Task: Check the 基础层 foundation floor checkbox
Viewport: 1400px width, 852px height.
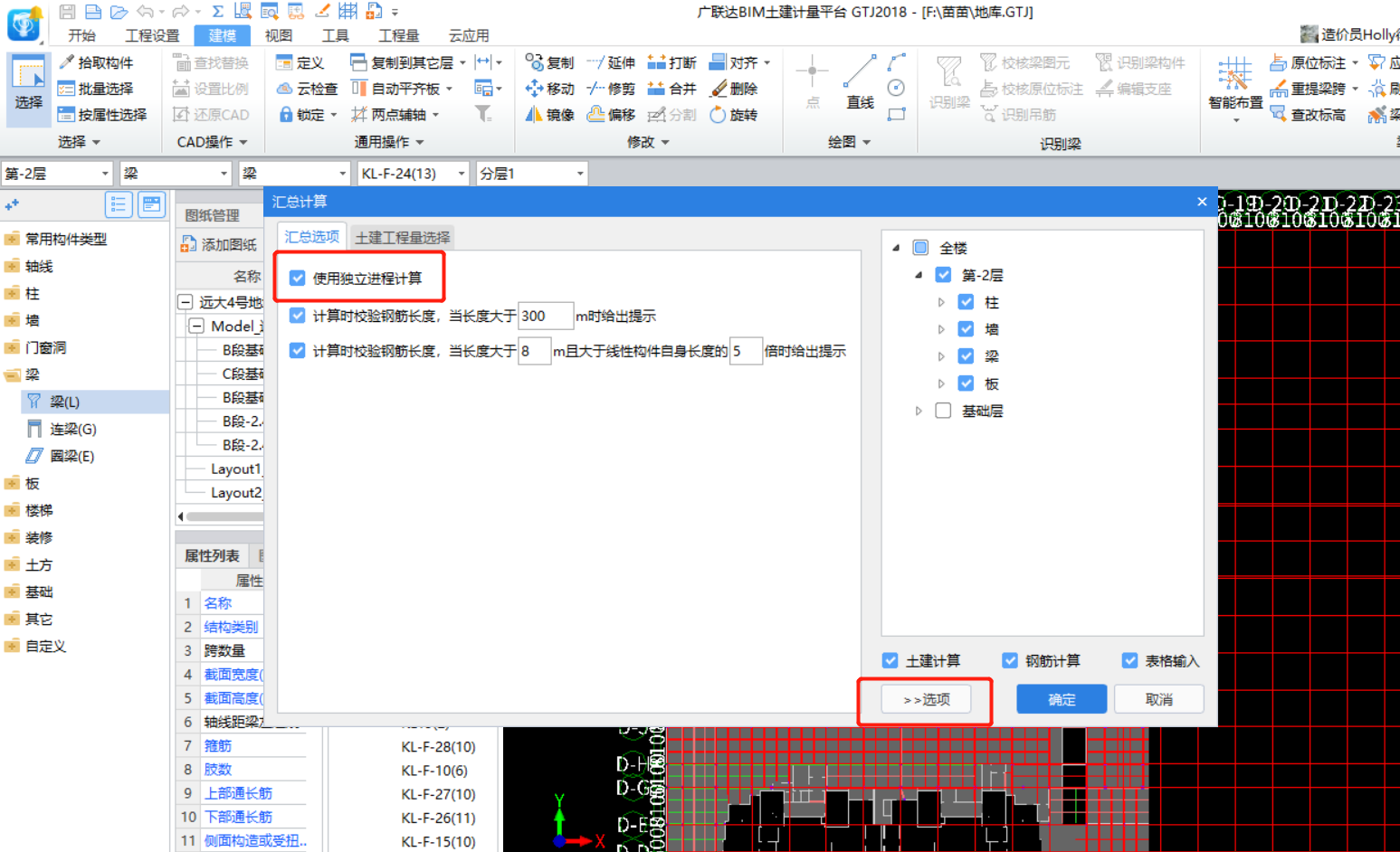Action: [943, 411]
